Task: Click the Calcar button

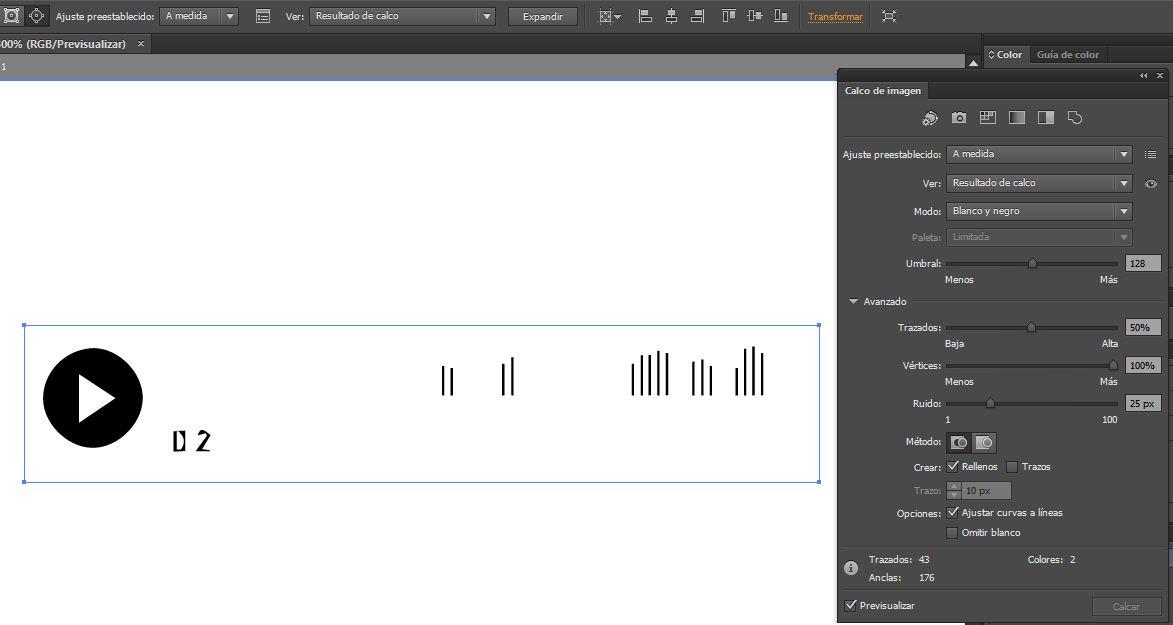Action: coord(1126,606)
